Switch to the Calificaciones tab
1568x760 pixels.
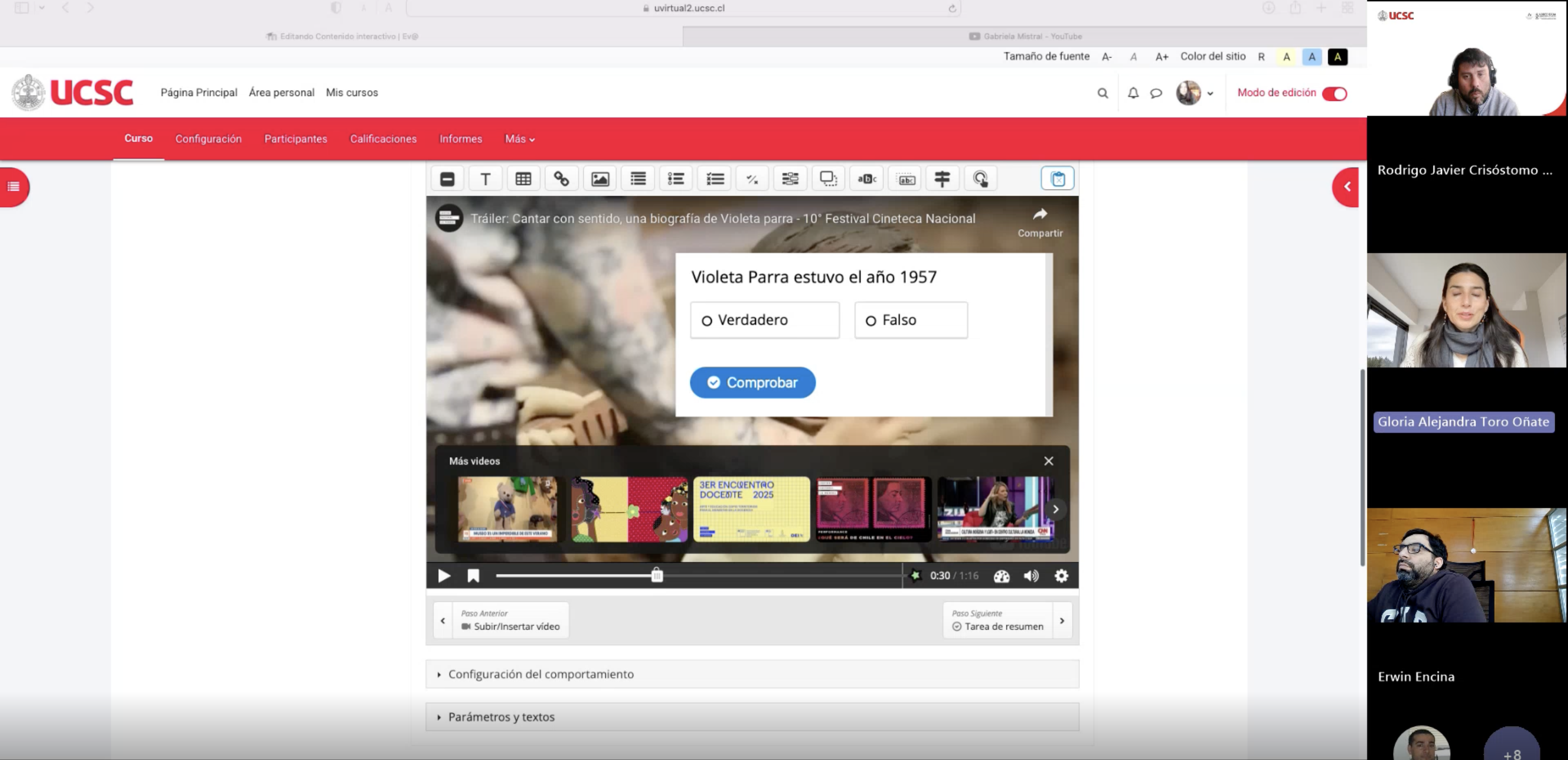[x=383, y=139]
